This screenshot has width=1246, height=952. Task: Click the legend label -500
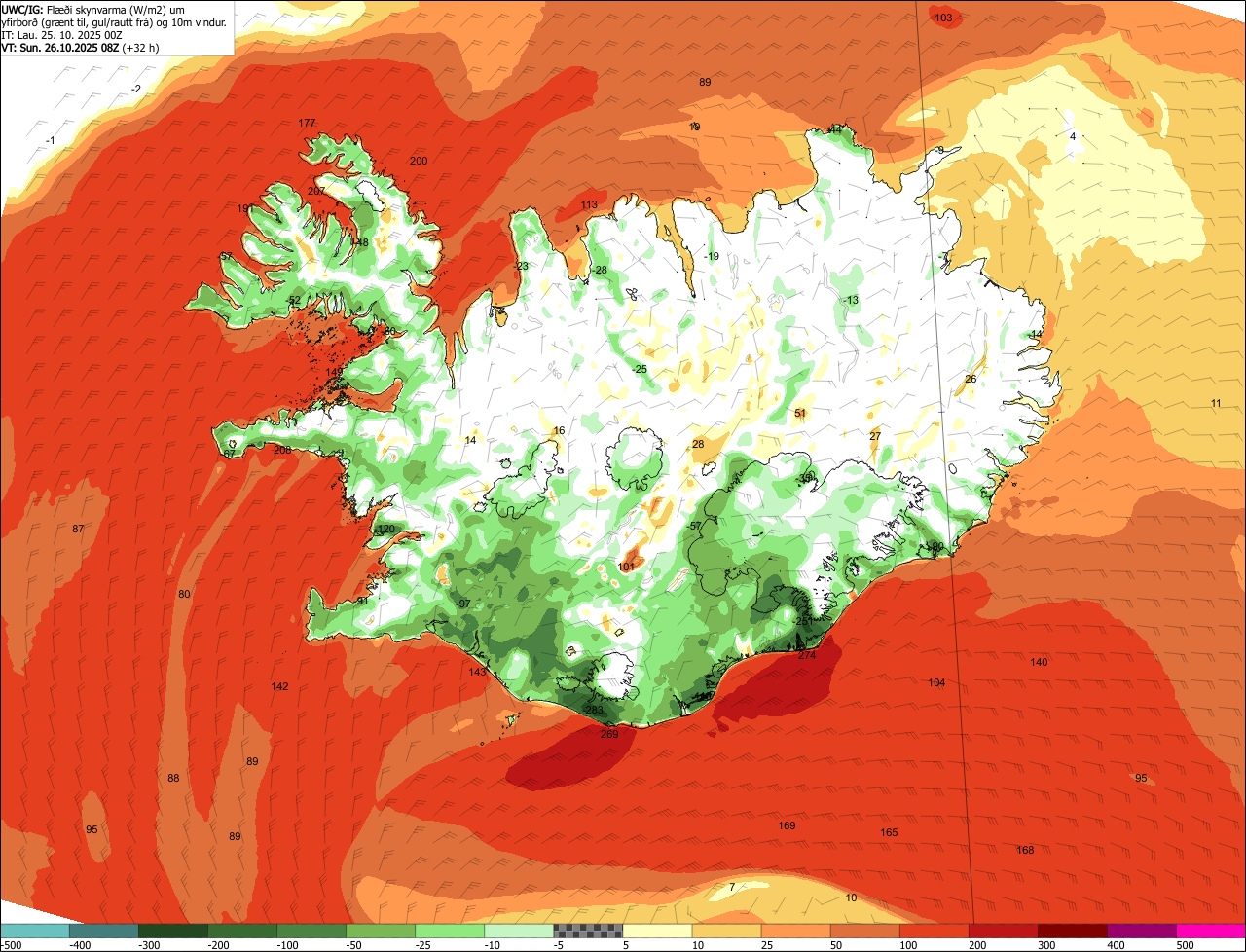pyautogui.click(x=11, y=945)
